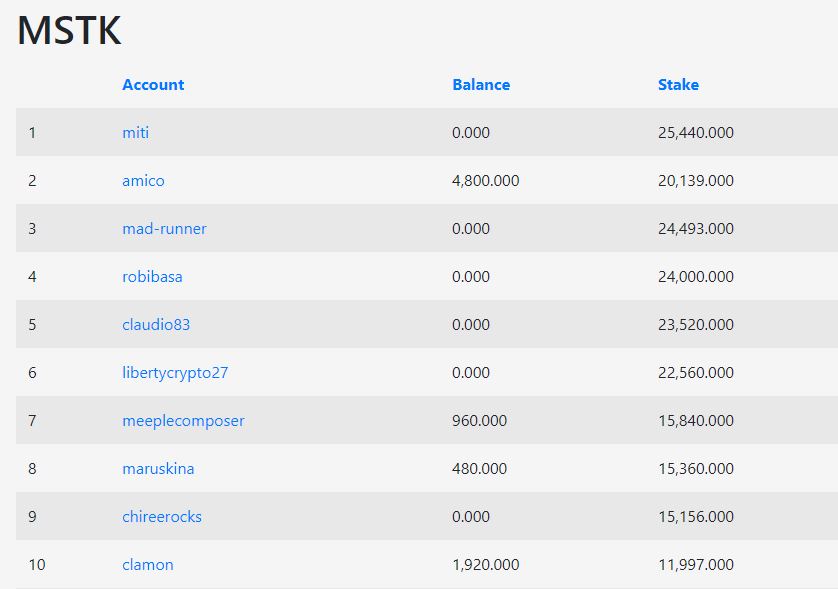Open the mad-runner account page
The height and width of the screenshot is (589, 838).
point(164,229)
